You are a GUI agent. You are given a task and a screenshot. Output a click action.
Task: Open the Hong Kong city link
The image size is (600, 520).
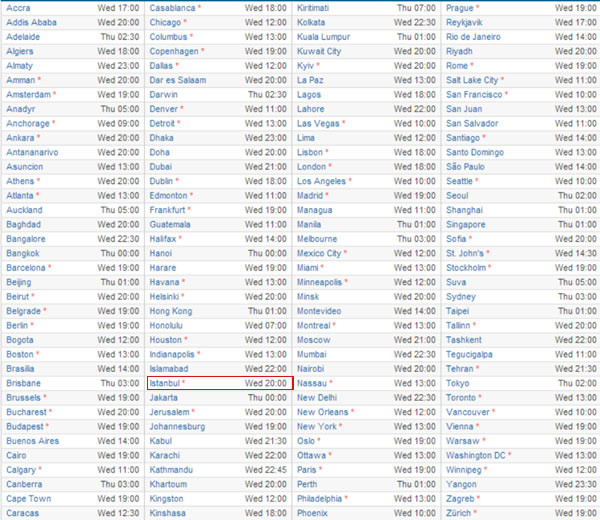point(171,311)
